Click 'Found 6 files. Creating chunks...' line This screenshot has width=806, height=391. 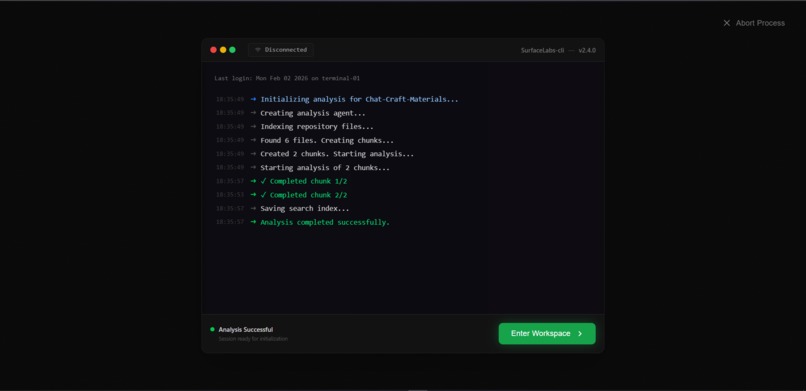(x=327, y=140)
